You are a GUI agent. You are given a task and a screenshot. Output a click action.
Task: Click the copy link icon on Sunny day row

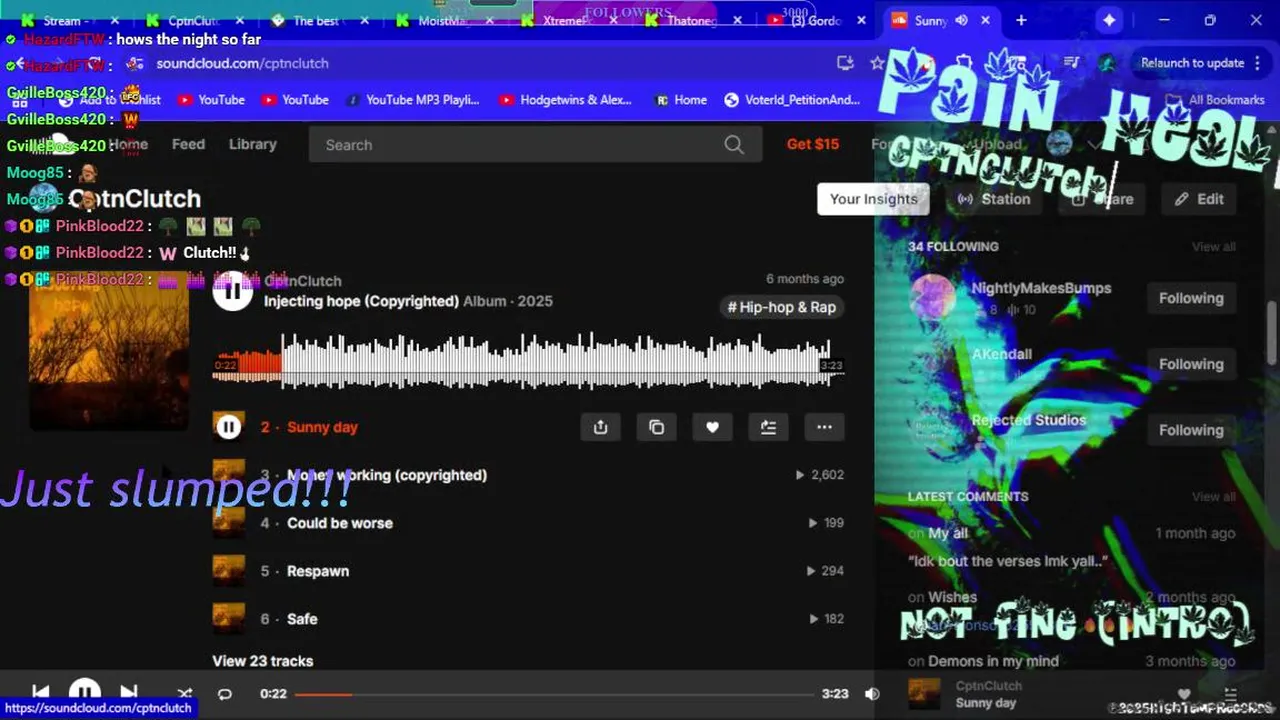(x=656, y=427)
